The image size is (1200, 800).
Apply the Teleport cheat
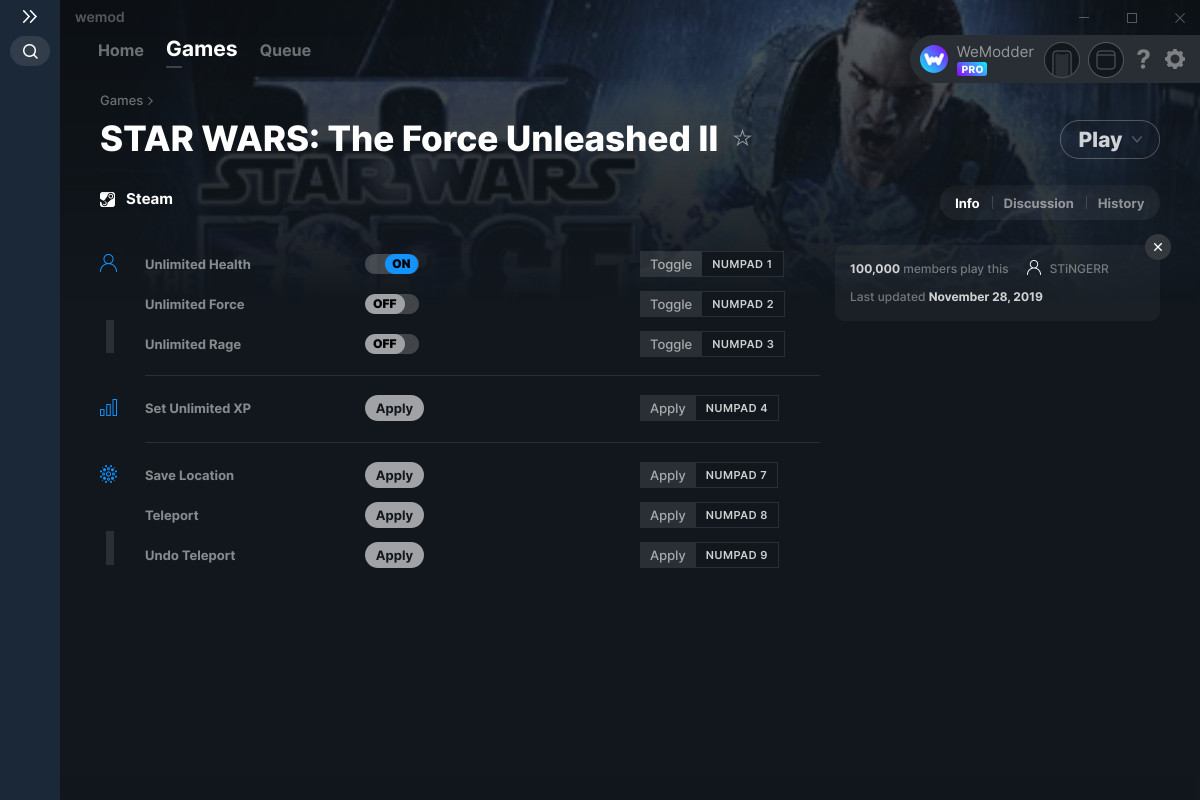point(394,515)
